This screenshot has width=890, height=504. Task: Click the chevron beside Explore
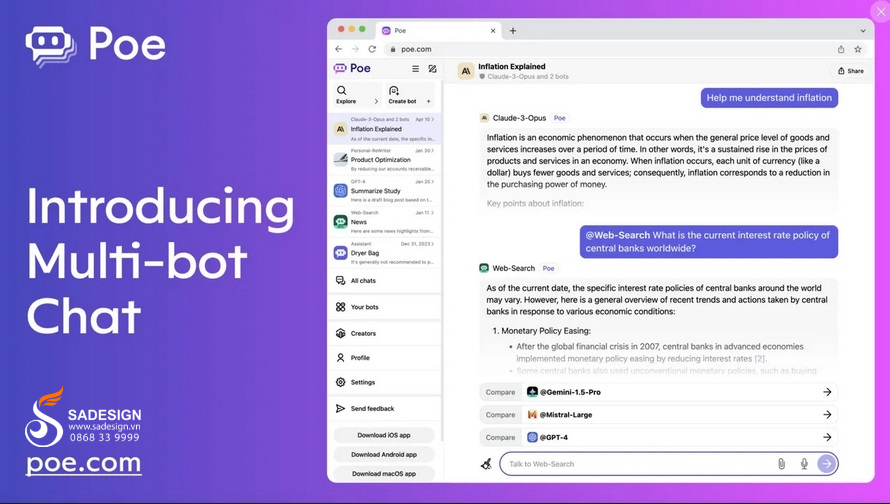click(376, 102)
